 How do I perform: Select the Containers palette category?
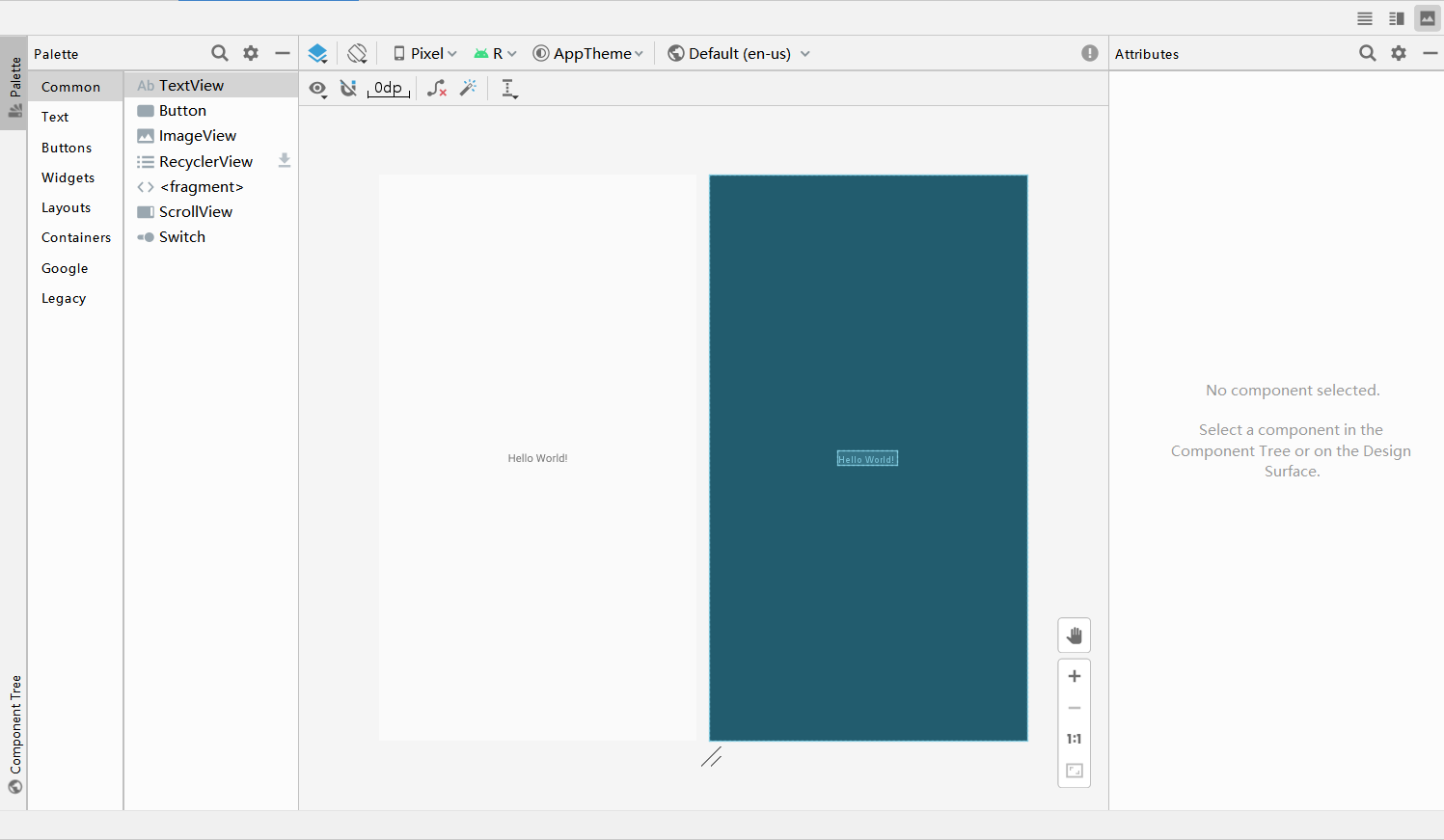coord(75,237)
